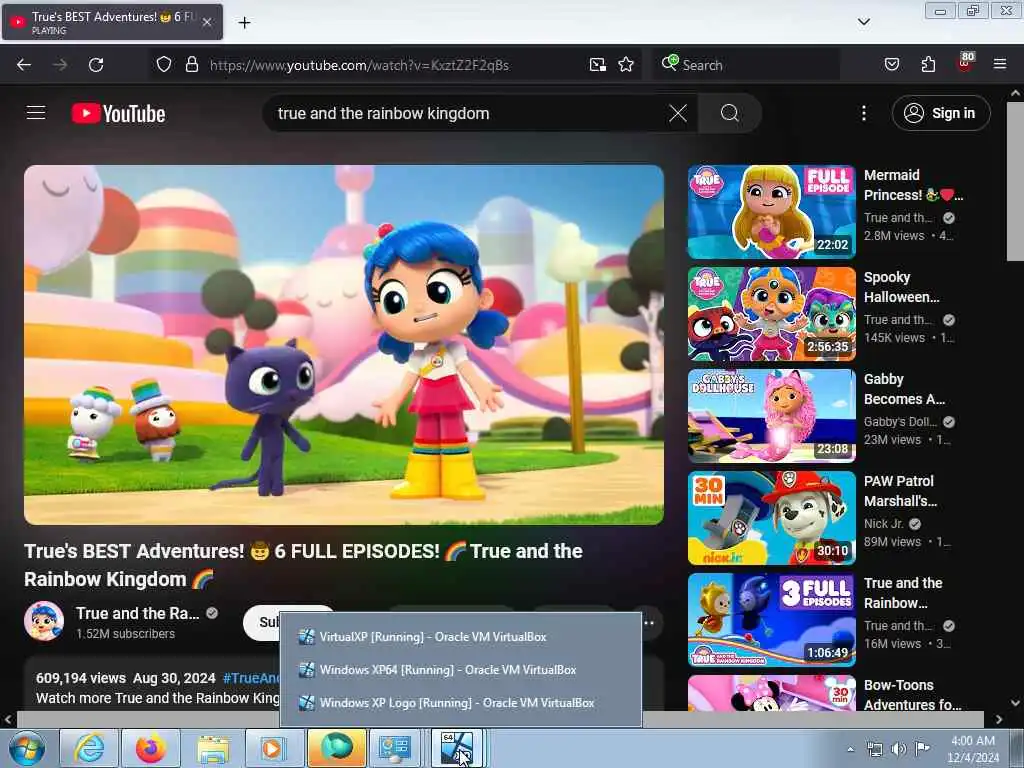Open Action Center flag tray icon
1024x768 pixels.
coord(922,749)
